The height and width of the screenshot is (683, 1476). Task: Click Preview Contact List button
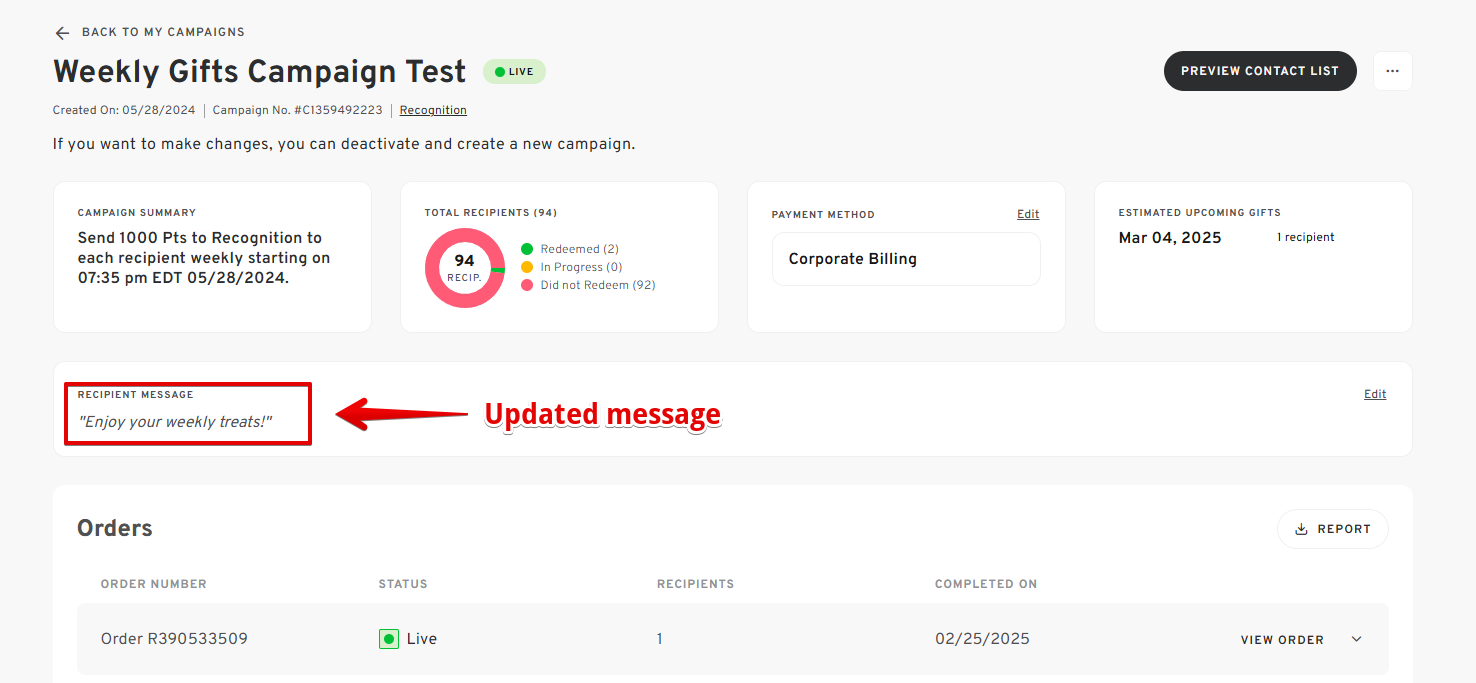1260,71
